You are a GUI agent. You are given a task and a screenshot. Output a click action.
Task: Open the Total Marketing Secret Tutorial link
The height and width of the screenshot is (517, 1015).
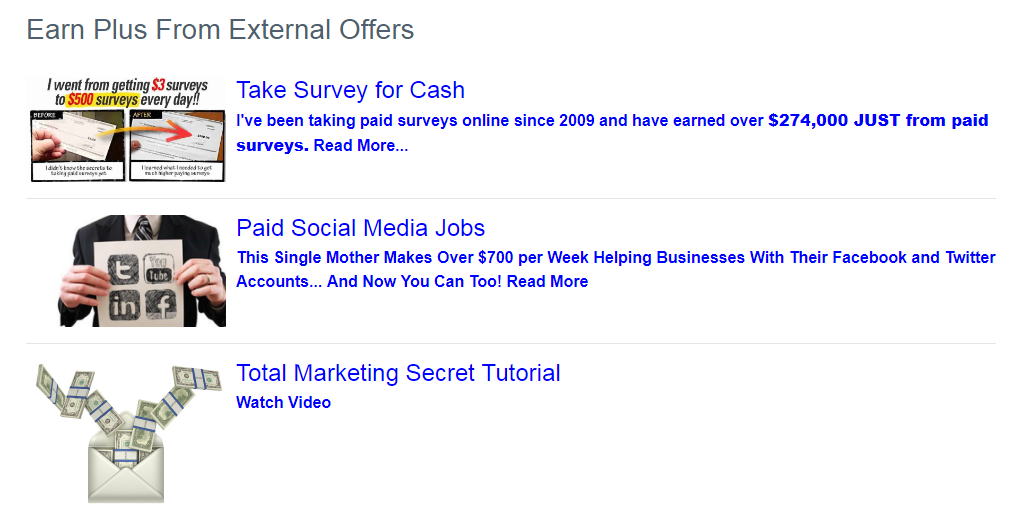tap(398, 373)
